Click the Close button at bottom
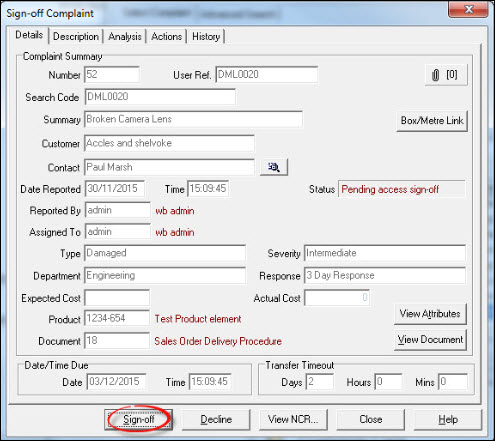Image resolution: width=495 pixels, height=441 pixels. tap(371, 419)
